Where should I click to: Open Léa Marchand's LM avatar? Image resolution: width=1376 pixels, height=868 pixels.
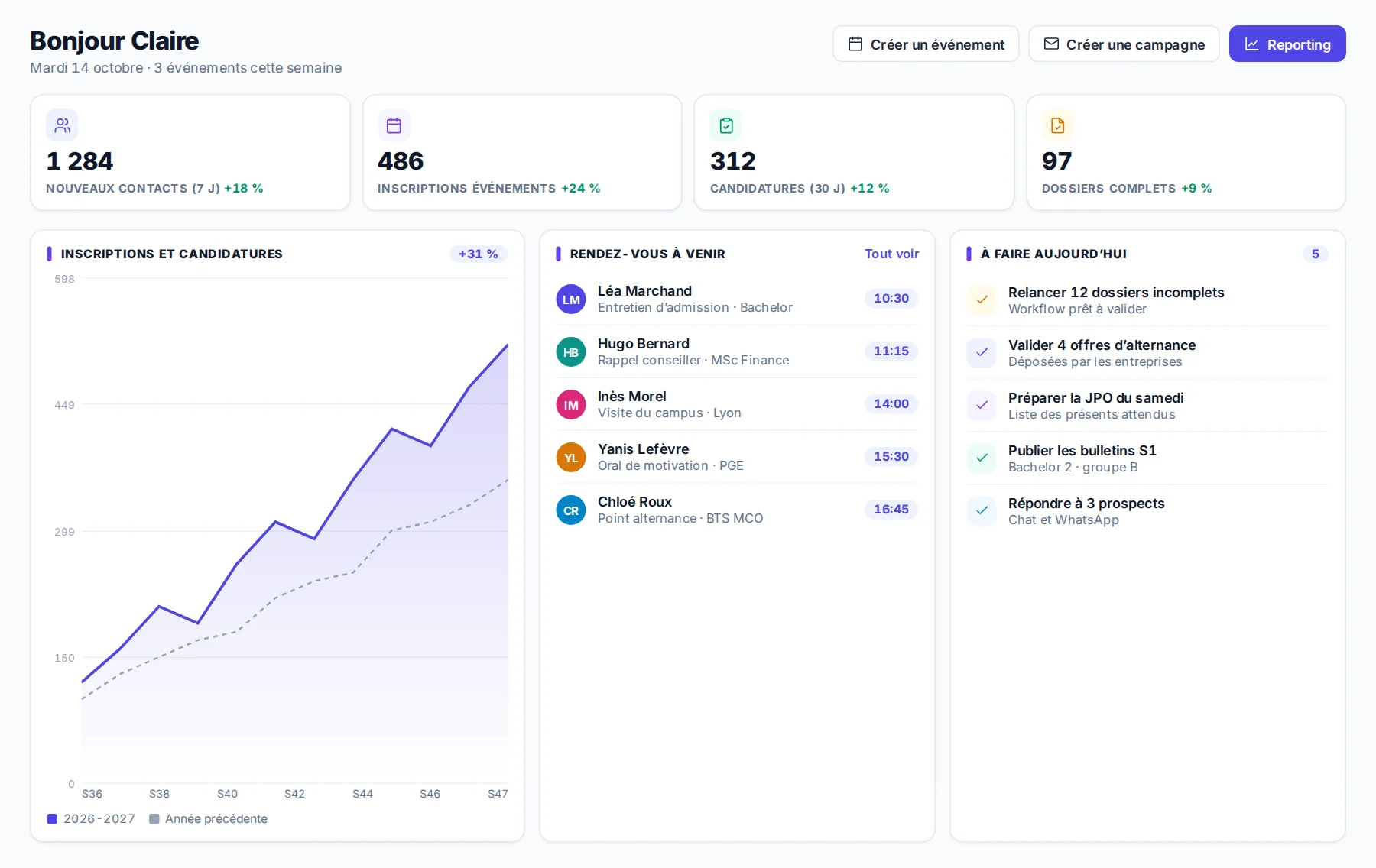pyautogui.click(x=571, y=300)
